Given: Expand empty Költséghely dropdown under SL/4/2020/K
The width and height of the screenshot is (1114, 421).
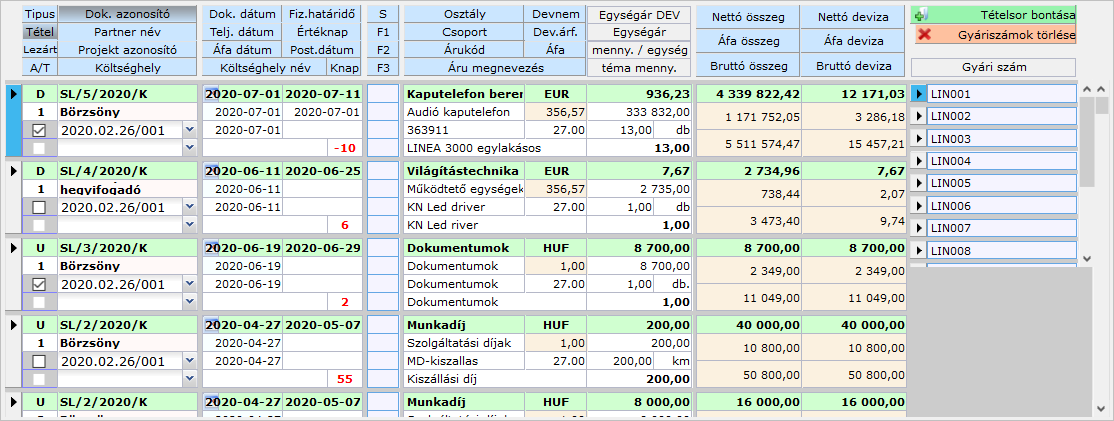Looking at the screenshot, I should [x=190, y=225].
